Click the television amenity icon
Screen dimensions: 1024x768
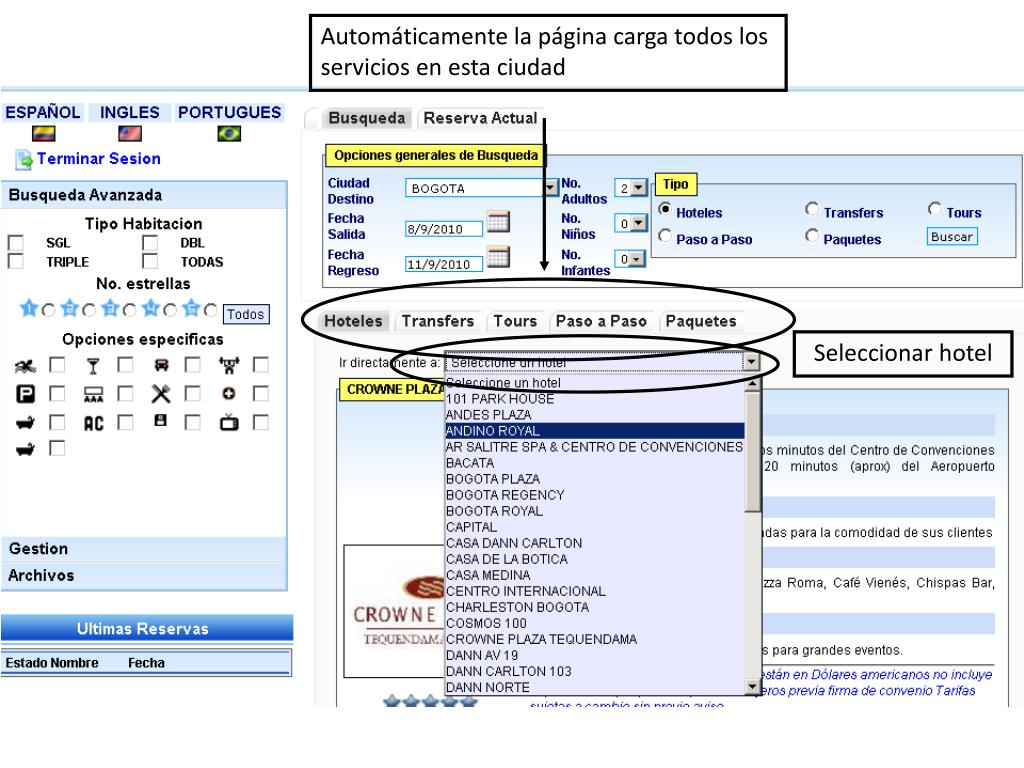[229, 423]
